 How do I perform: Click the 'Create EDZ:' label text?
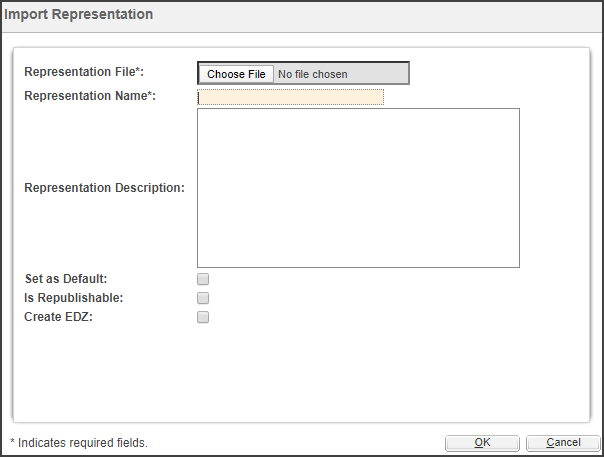59,317
